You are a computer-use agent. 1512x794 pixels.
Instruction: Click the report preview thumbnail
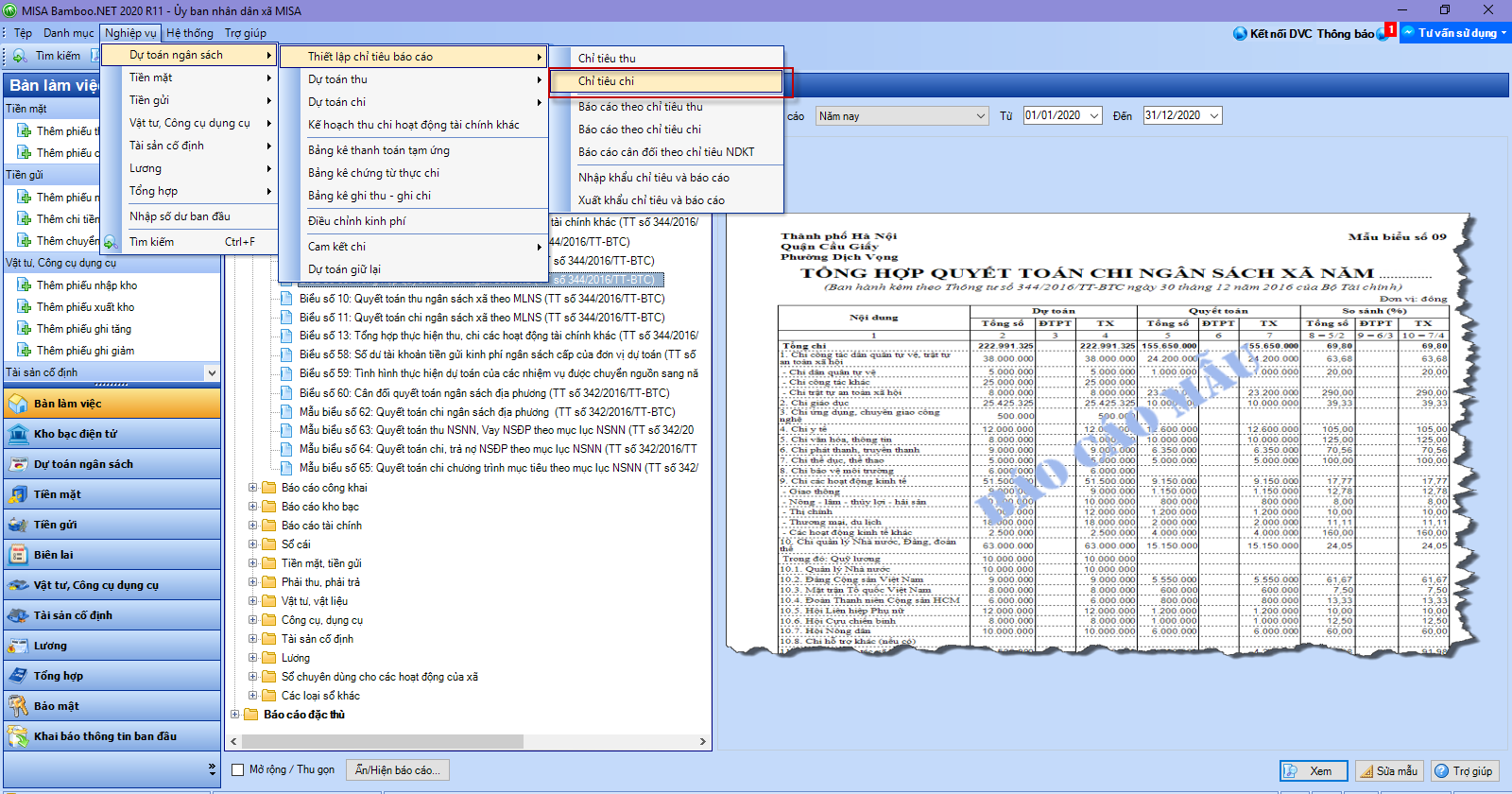click(x=1103, y=435)
